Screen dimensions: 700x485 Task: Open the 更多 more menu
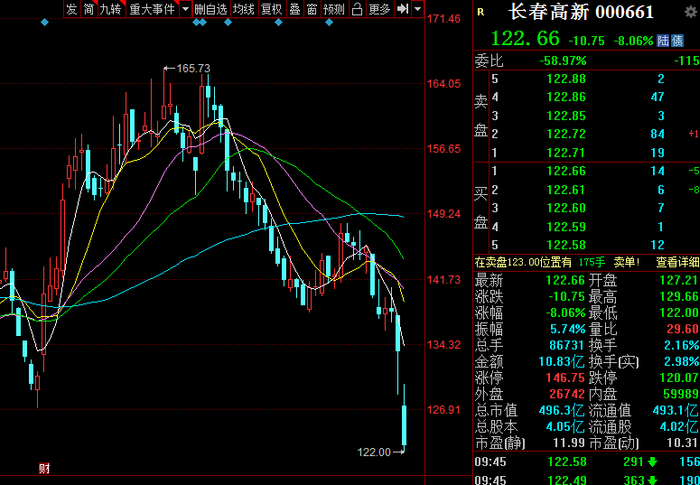380,9
